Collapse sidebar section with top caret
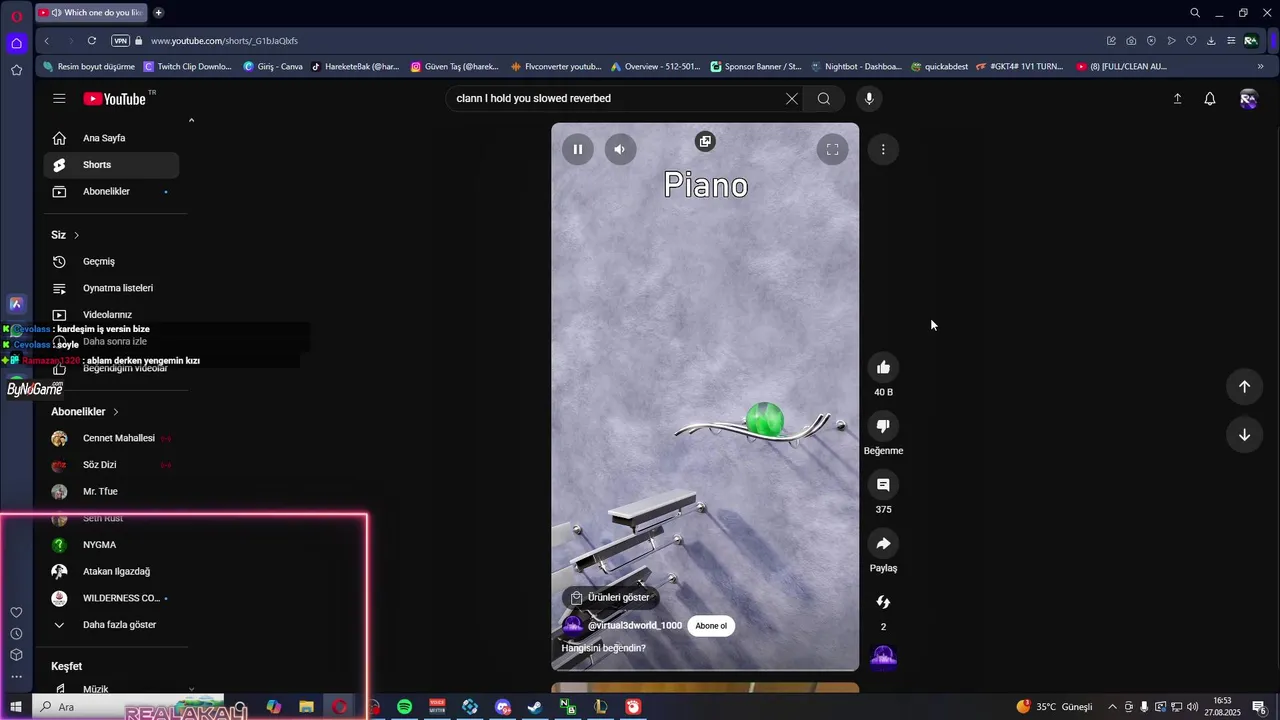 click(191, 120)
